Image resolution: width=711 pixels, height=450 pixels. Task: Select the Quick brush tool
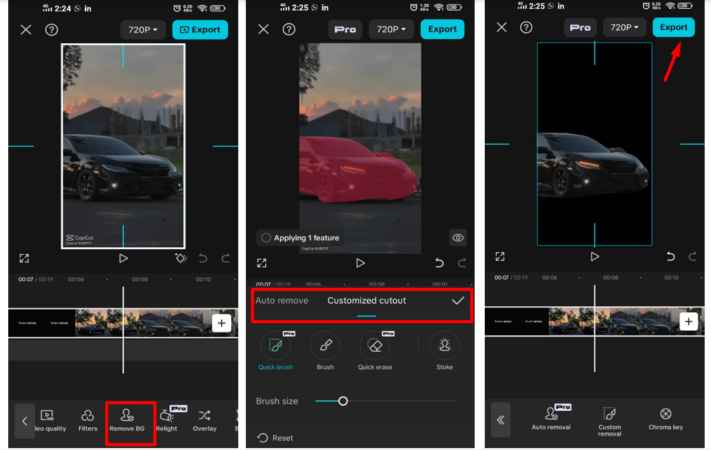click(275, 351)
